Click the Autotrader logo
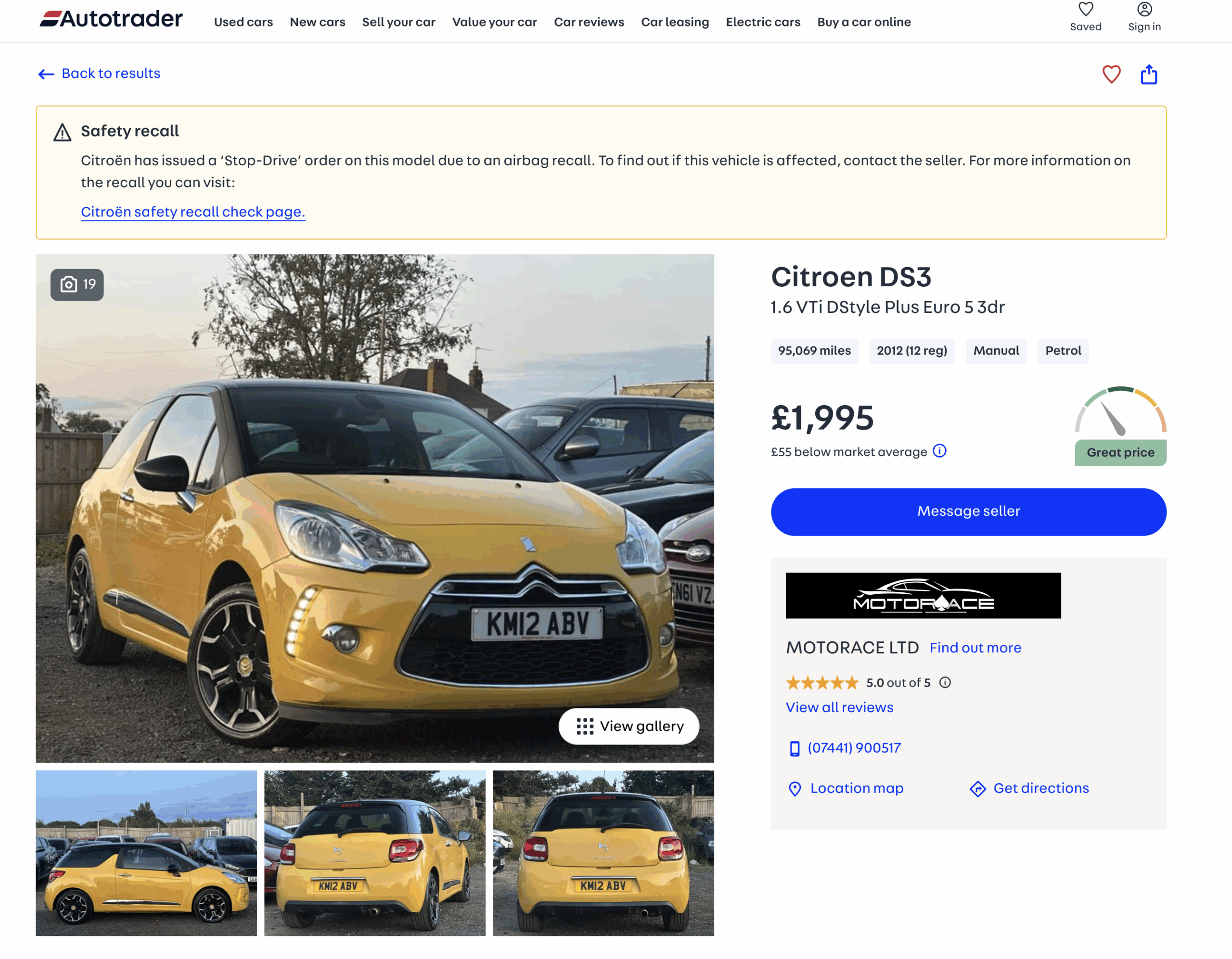The height and width of the screenshot is (959, 1232). pyautogui.click(x=111, y=19)
